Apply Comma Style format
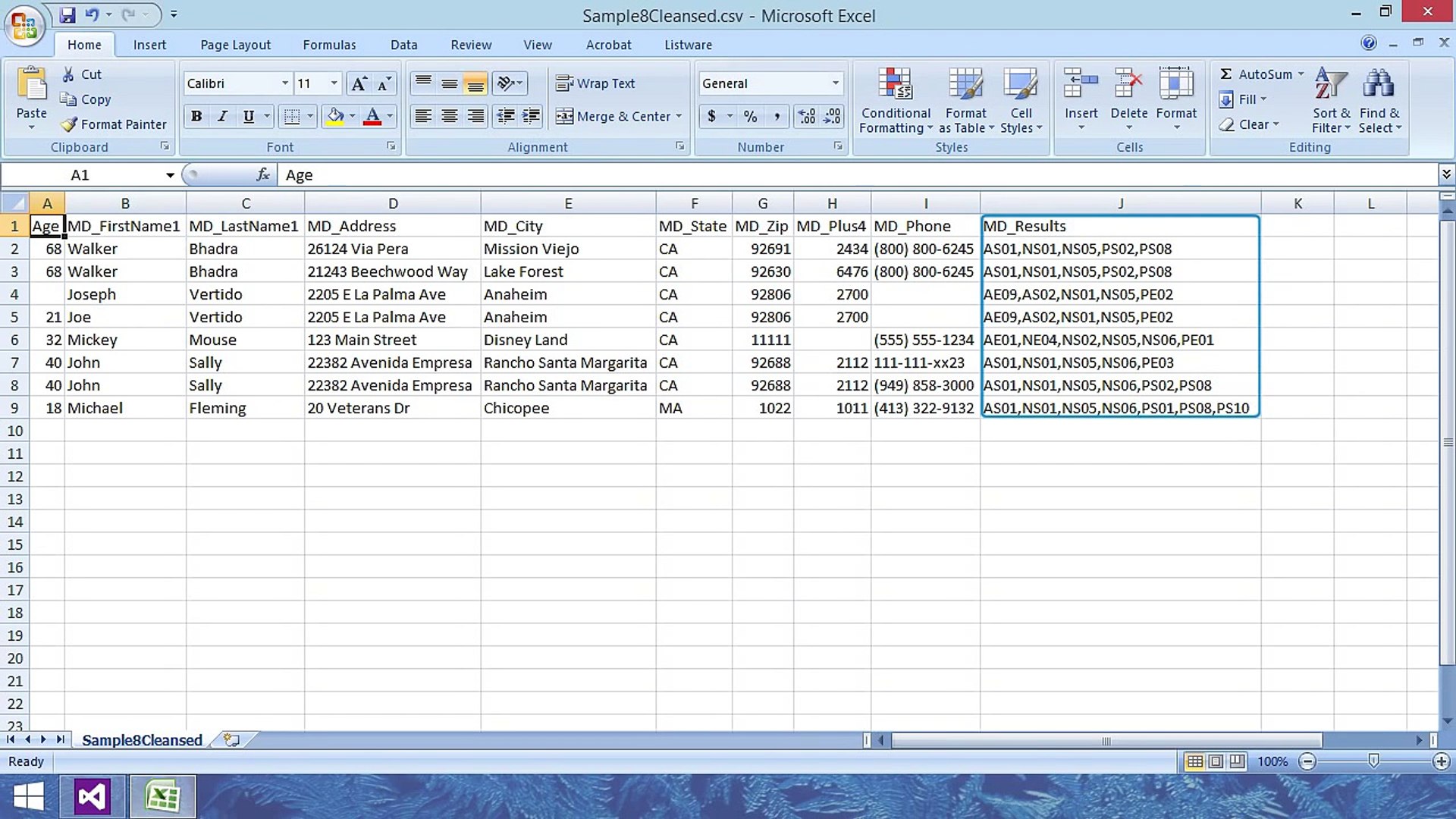This screenshot has height=819, width=1456. click(777, 116)
